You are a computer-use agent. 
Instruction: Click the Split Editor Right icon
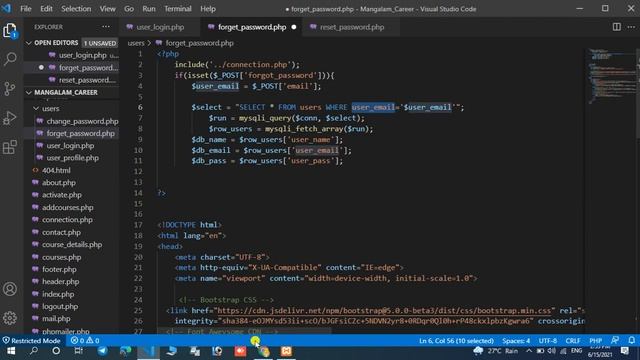(x=617, y=27)
